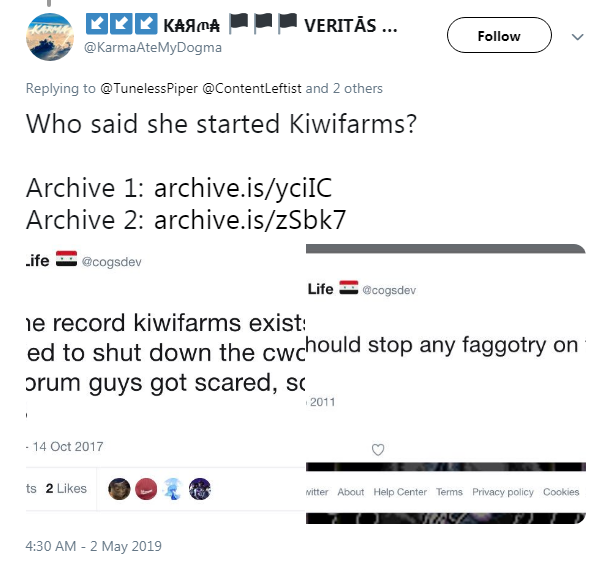Click Syrian flag in left embedded tweet
This screenshot has height=568, width=605.
point(66,259)
